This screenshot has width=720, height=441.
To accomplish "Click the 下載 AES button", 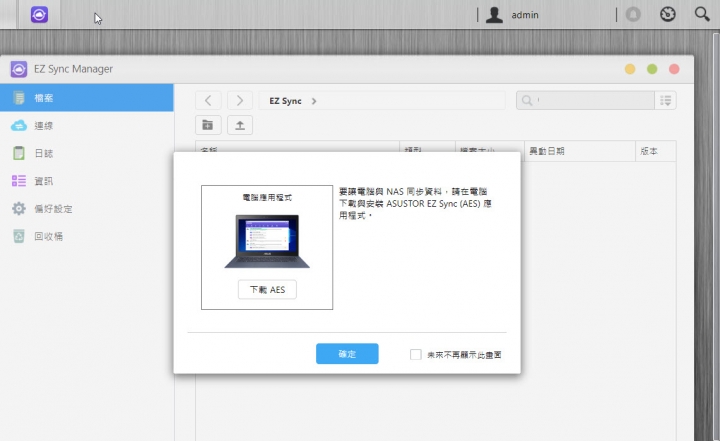I will click(267, 289).
